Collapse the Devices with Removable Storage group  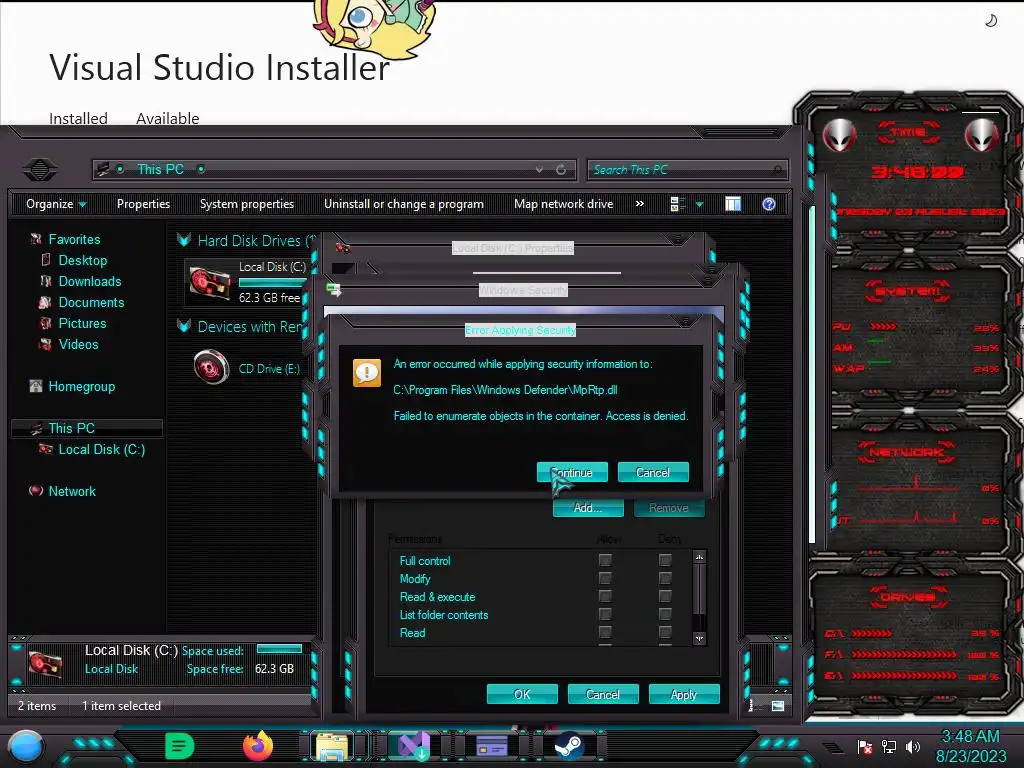tap(184, 326)
